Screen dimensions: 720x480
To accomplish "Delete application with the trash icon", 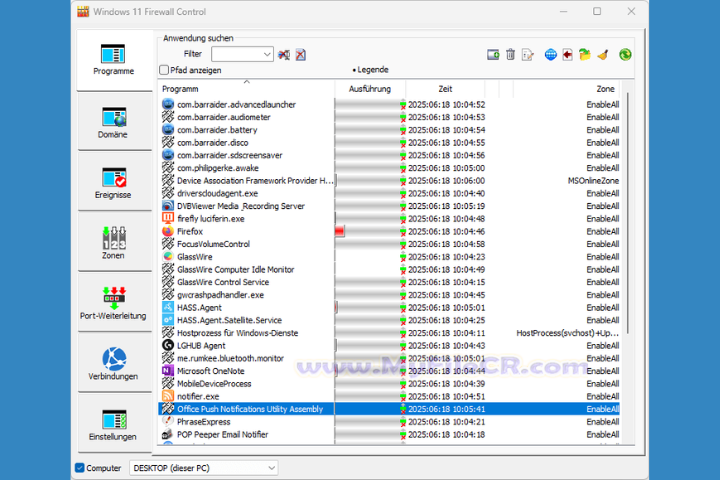I will [x=511, y=55].
